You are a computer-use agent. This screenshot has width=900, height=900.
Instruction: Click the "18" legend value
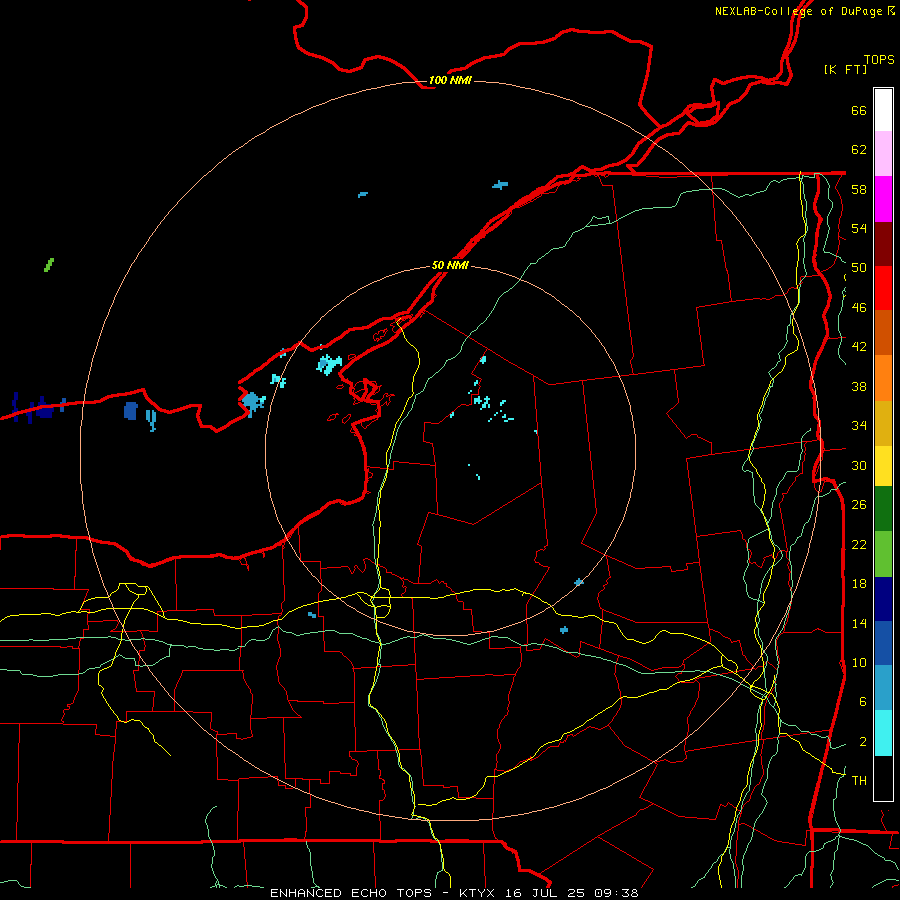click(x=859, y=584)
